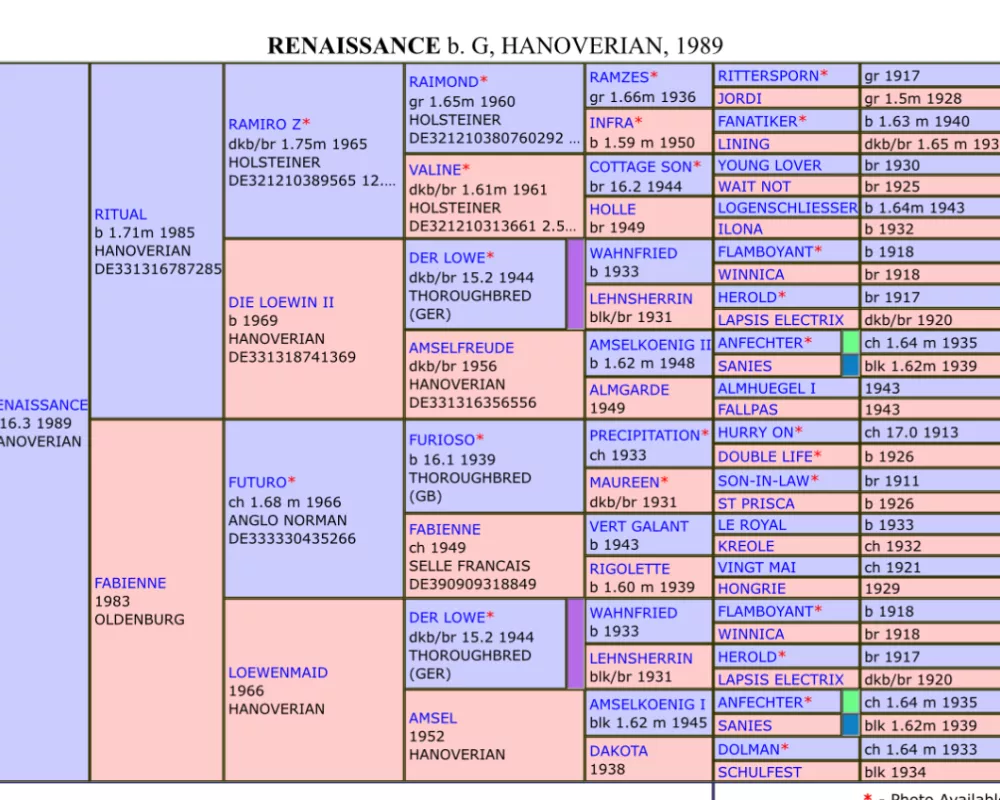Click the ALMGARDE link

628,390
